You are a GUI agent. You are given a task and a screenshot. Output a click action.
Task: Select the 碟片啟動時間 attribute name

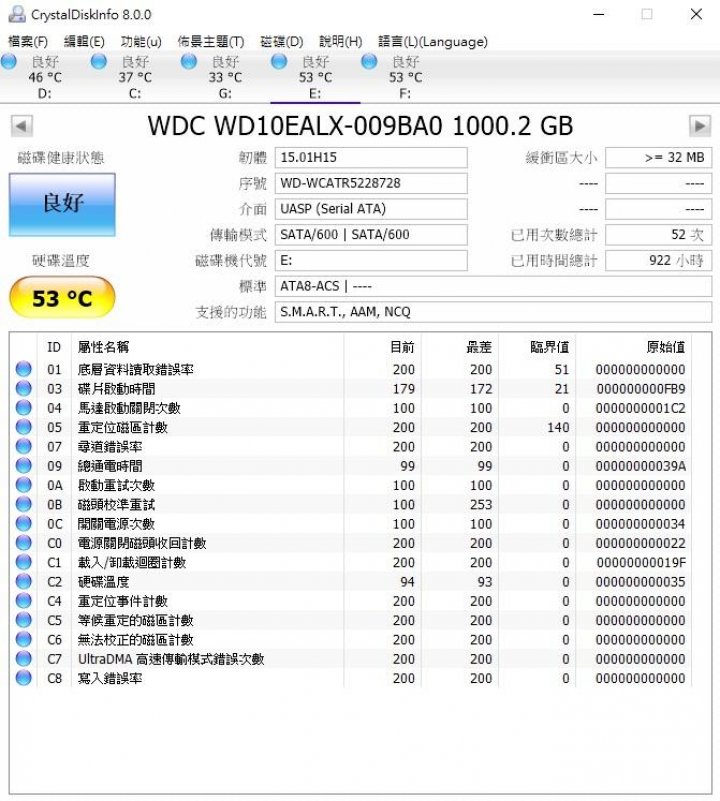pos(117,389)
